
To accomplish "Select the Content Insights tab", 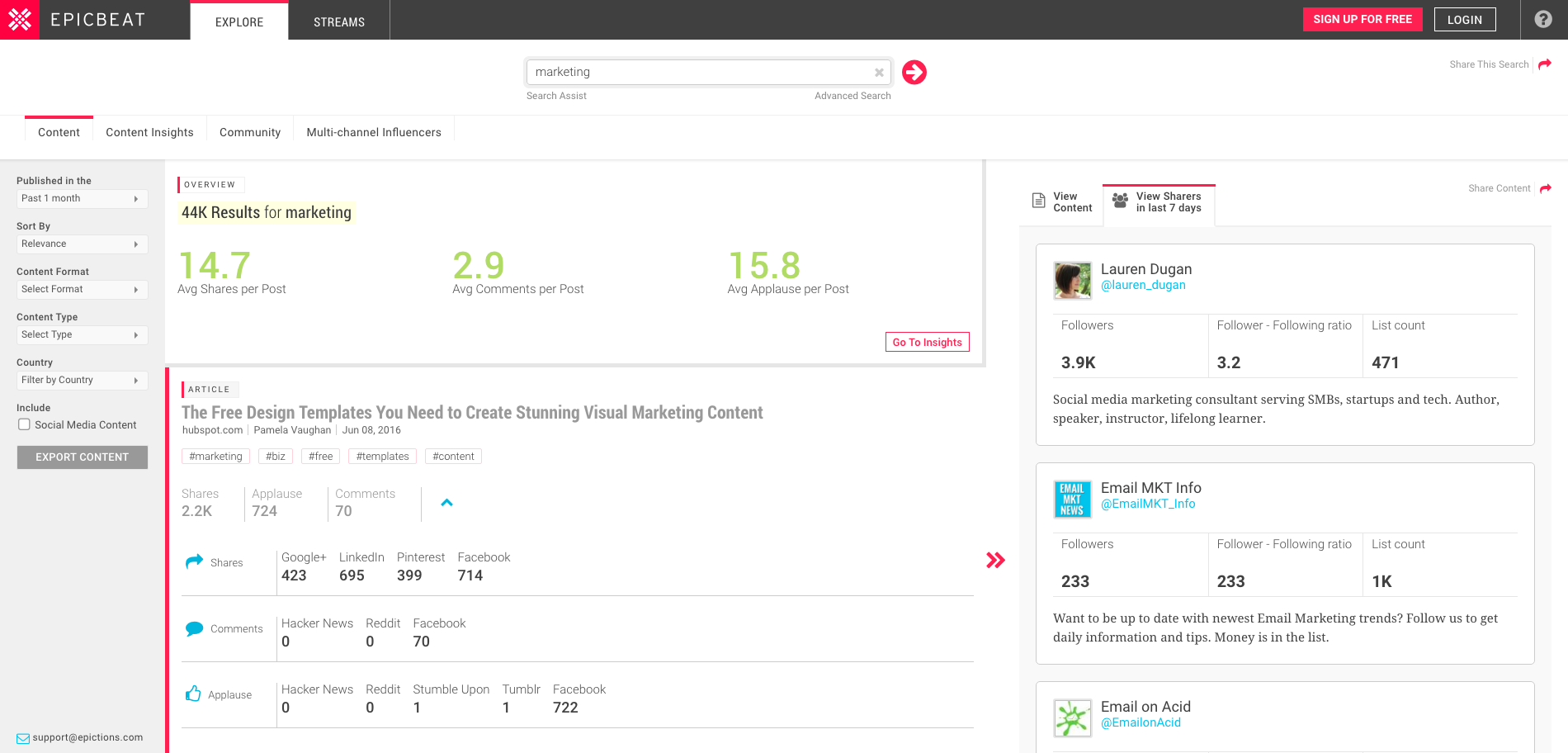I will coord(149,132).
